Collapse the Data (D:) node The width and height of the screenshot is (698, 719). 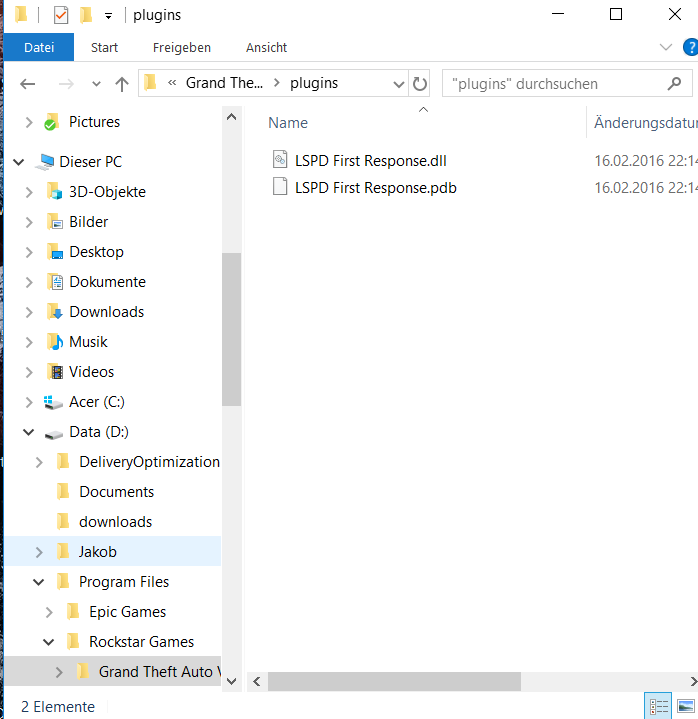[x=29, y=432]
